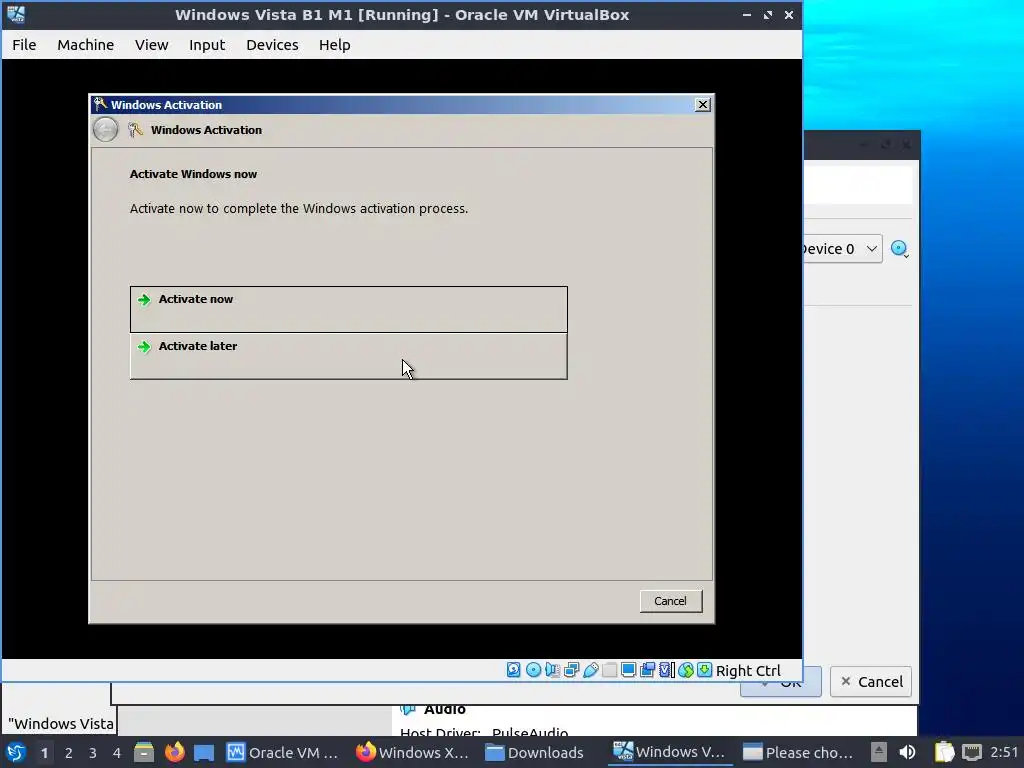Open the File menu
This screenshot has height=768, width=1024.
[x=24, y=44]
